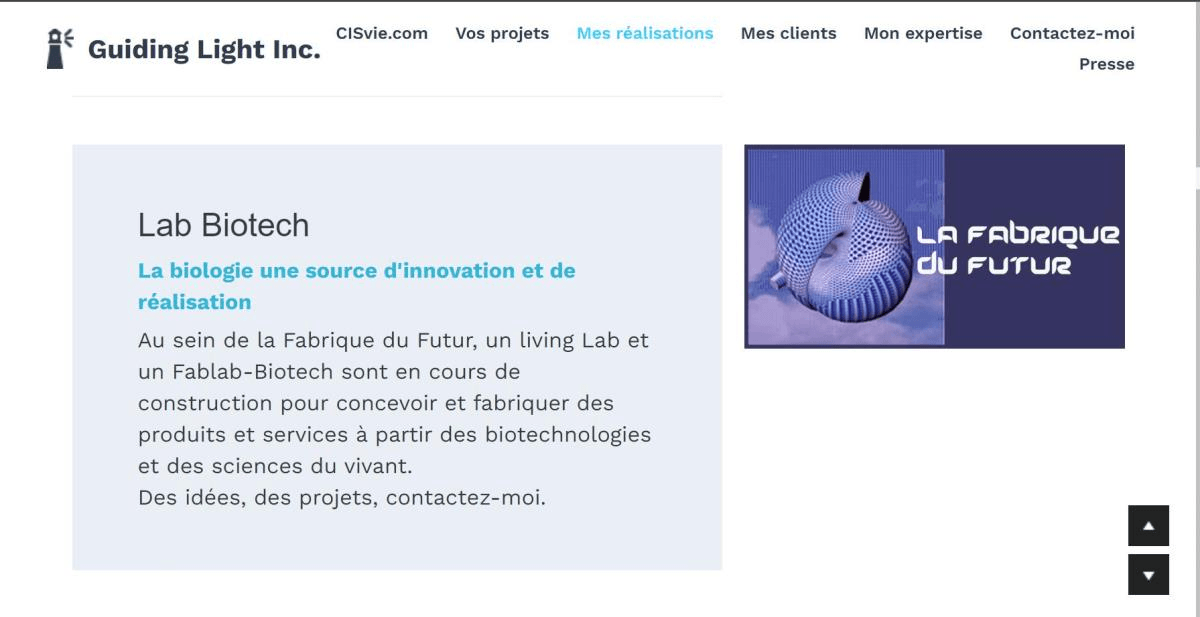The width and height of the screenshot is (1200, 617).
Task: Navigate to Vos projets section
Action: pos(502,33)
